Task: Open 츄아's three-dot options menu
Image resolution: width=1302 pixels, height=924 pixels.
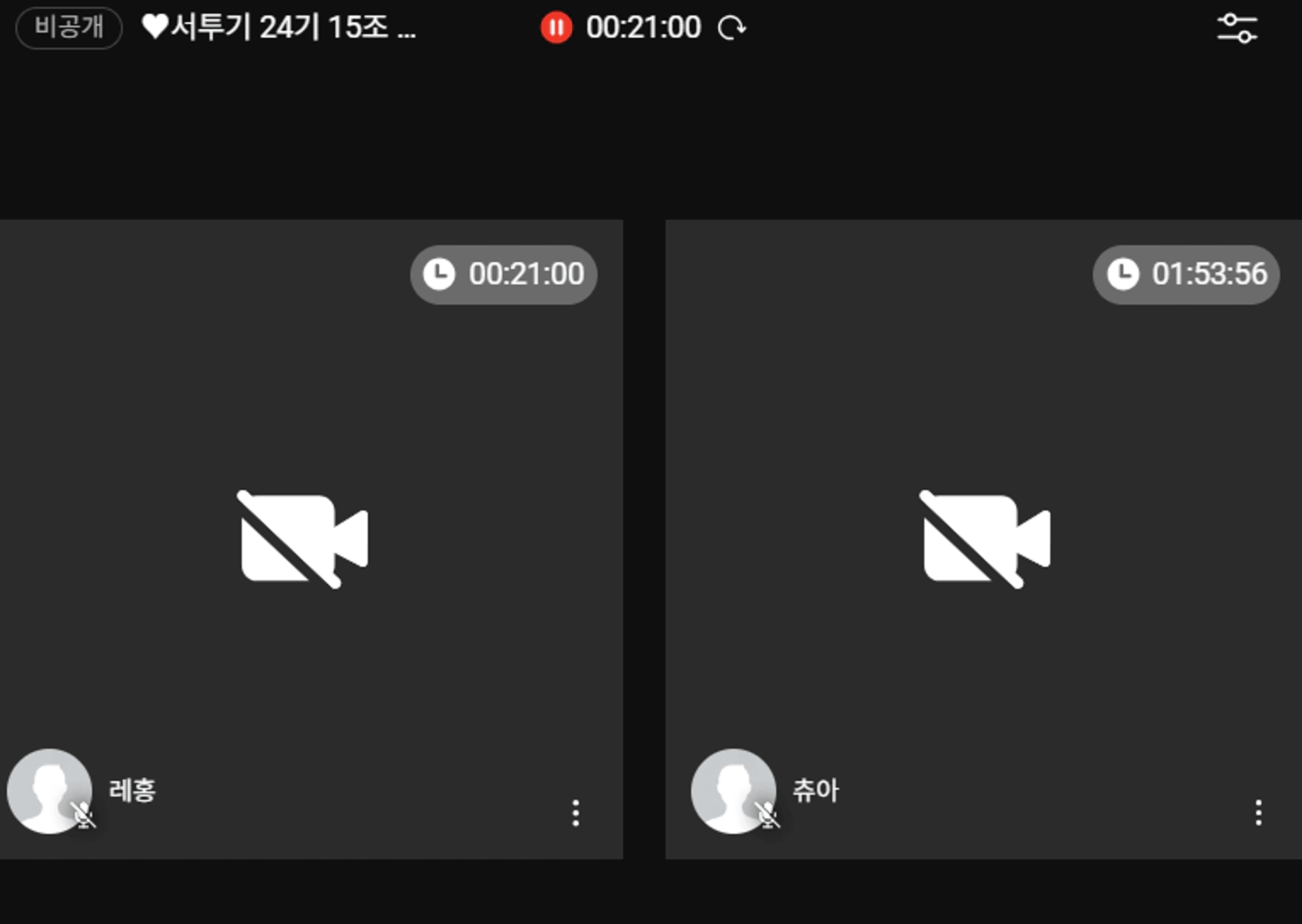Action: tap(1258, 813)
